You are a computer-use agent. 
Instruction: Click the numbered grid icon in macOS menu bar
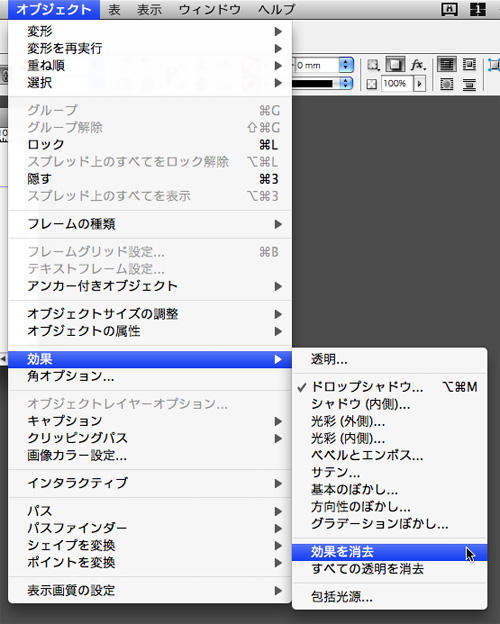tap(478, 9)
